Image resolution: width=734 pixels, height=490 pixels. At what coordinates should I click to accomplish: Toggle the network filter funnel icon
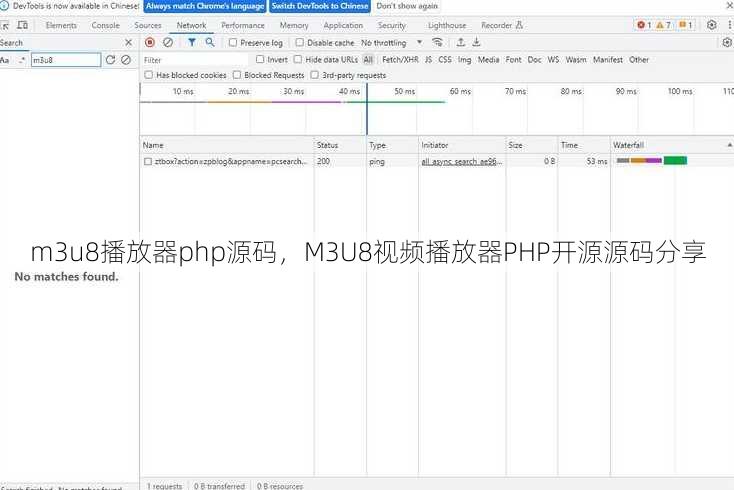point(192,43)
